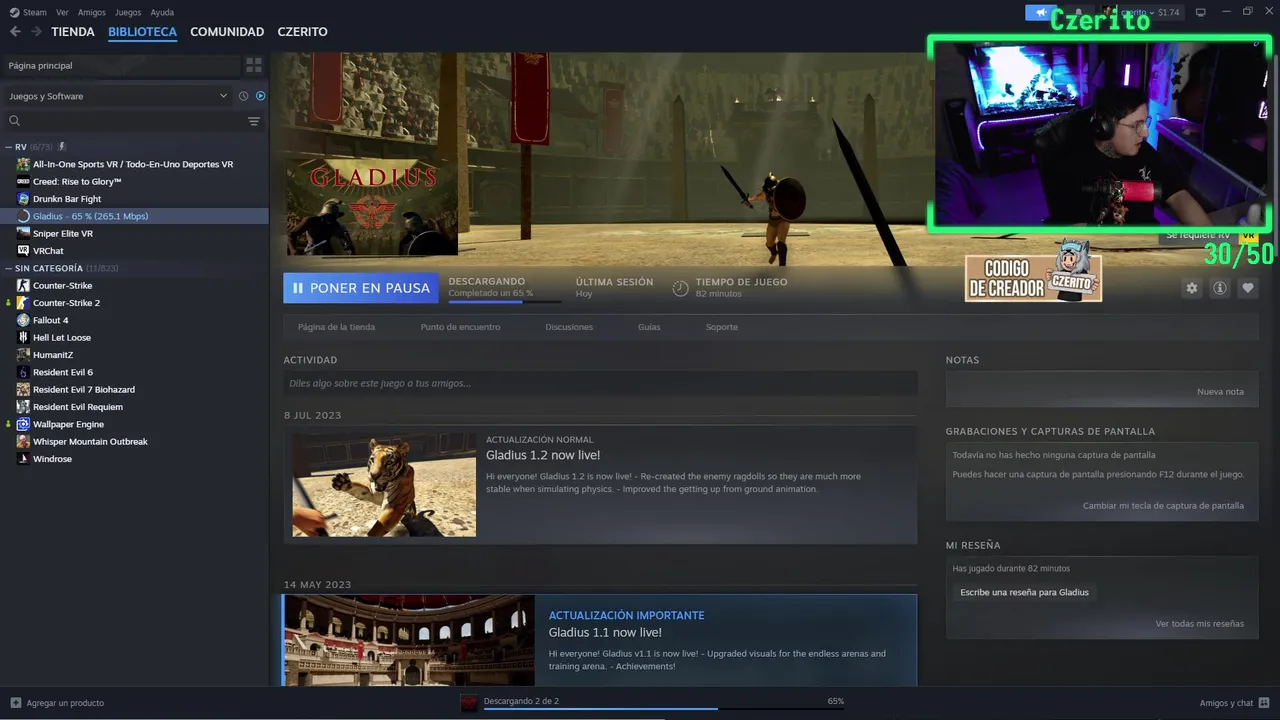
Task: Open the Guías link
Action: pos(649,327)
